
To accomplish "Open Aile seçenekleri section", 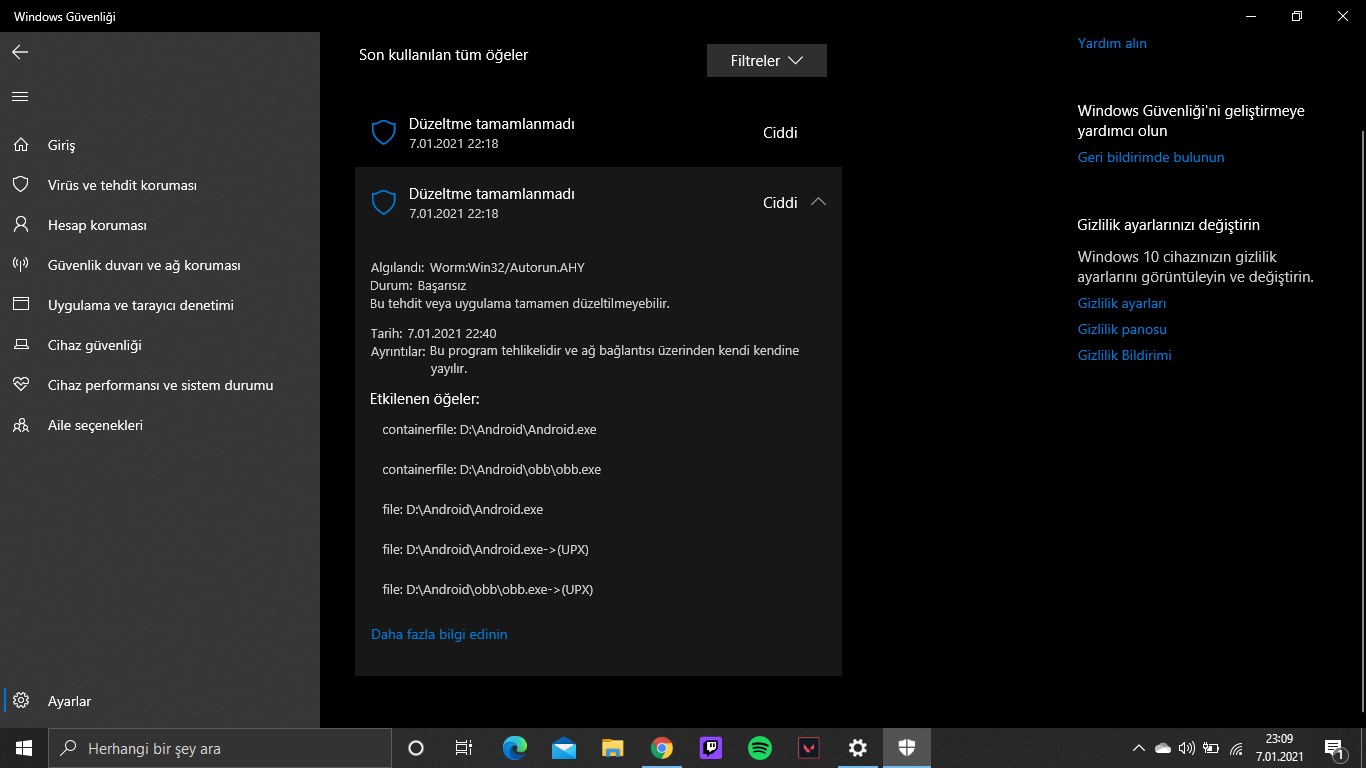I will coord(160,425).
